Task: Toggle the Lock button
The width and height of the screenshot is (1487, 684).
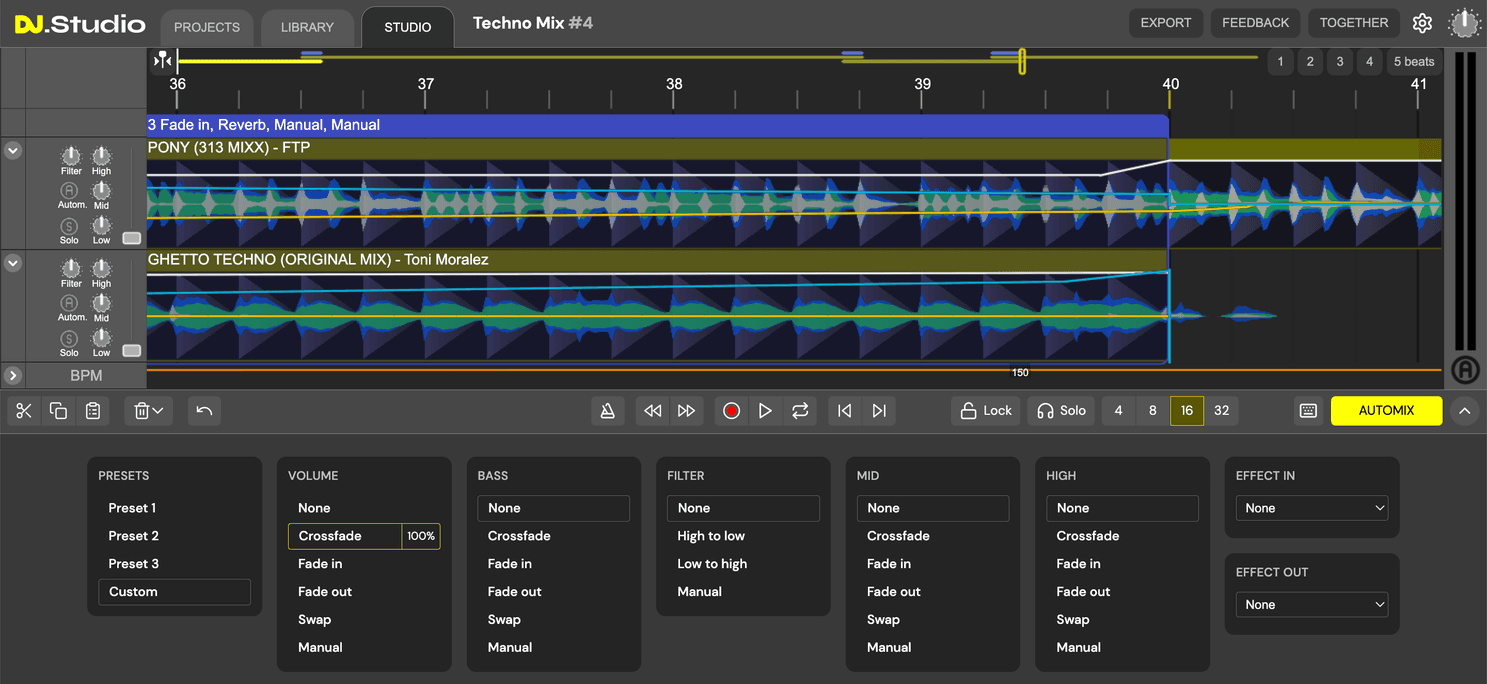Action: click(986, 411)
